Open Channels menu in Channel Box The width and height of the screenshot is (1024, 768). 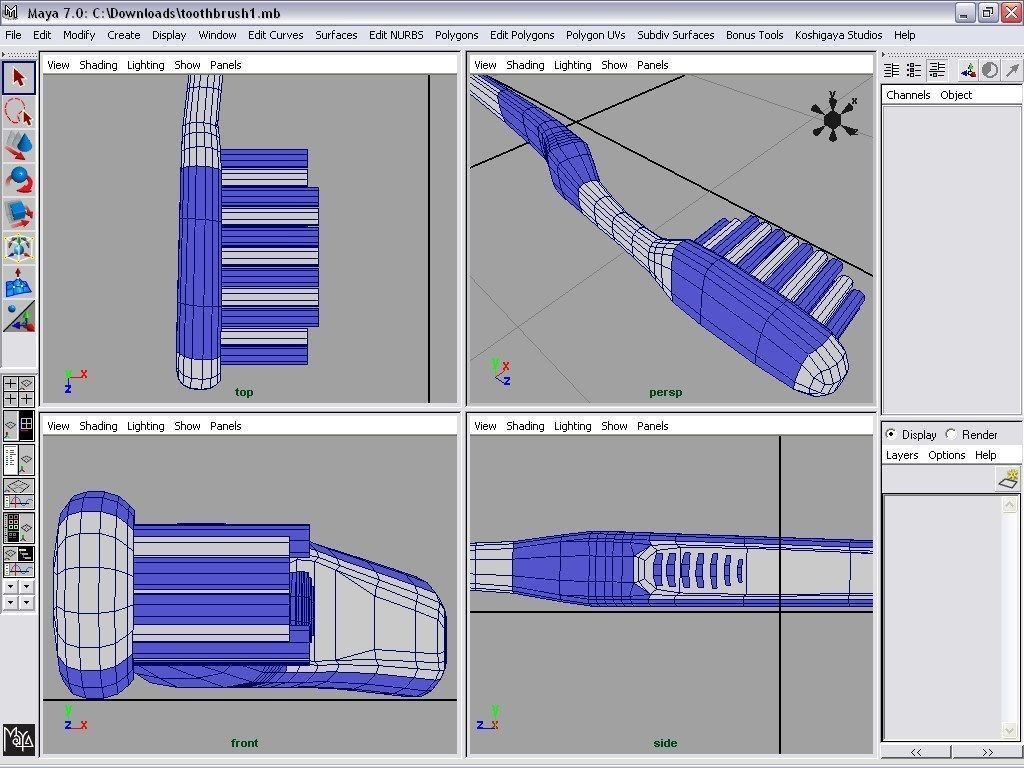(x=908, y=95)
